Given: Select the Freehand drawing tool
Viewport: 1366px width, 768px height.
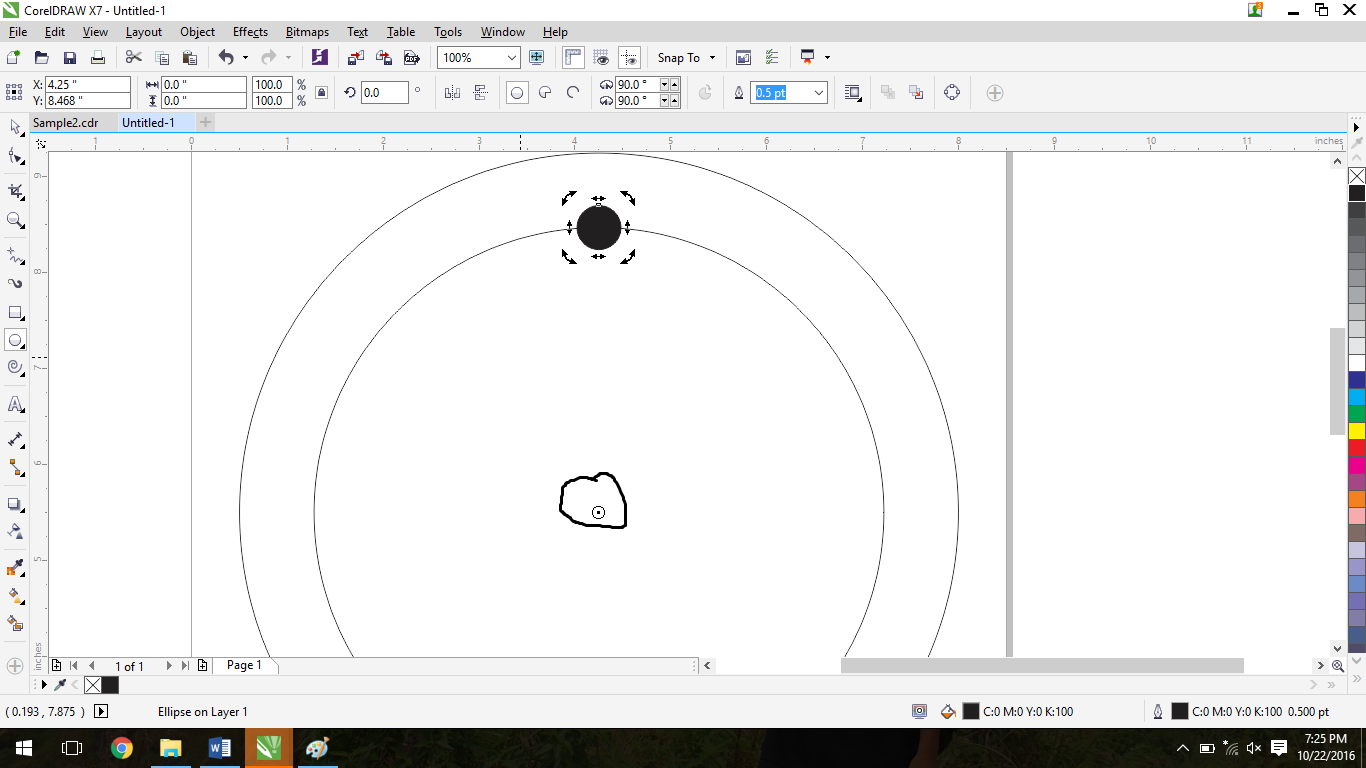Looking at the screenshot, I should [15, 255].
